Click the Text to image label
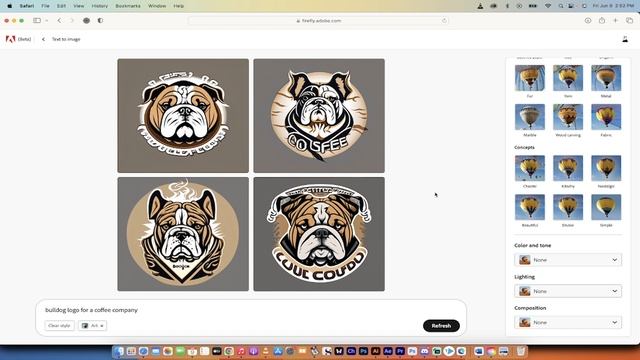This screenshot has height=360, width=640. 66,39
